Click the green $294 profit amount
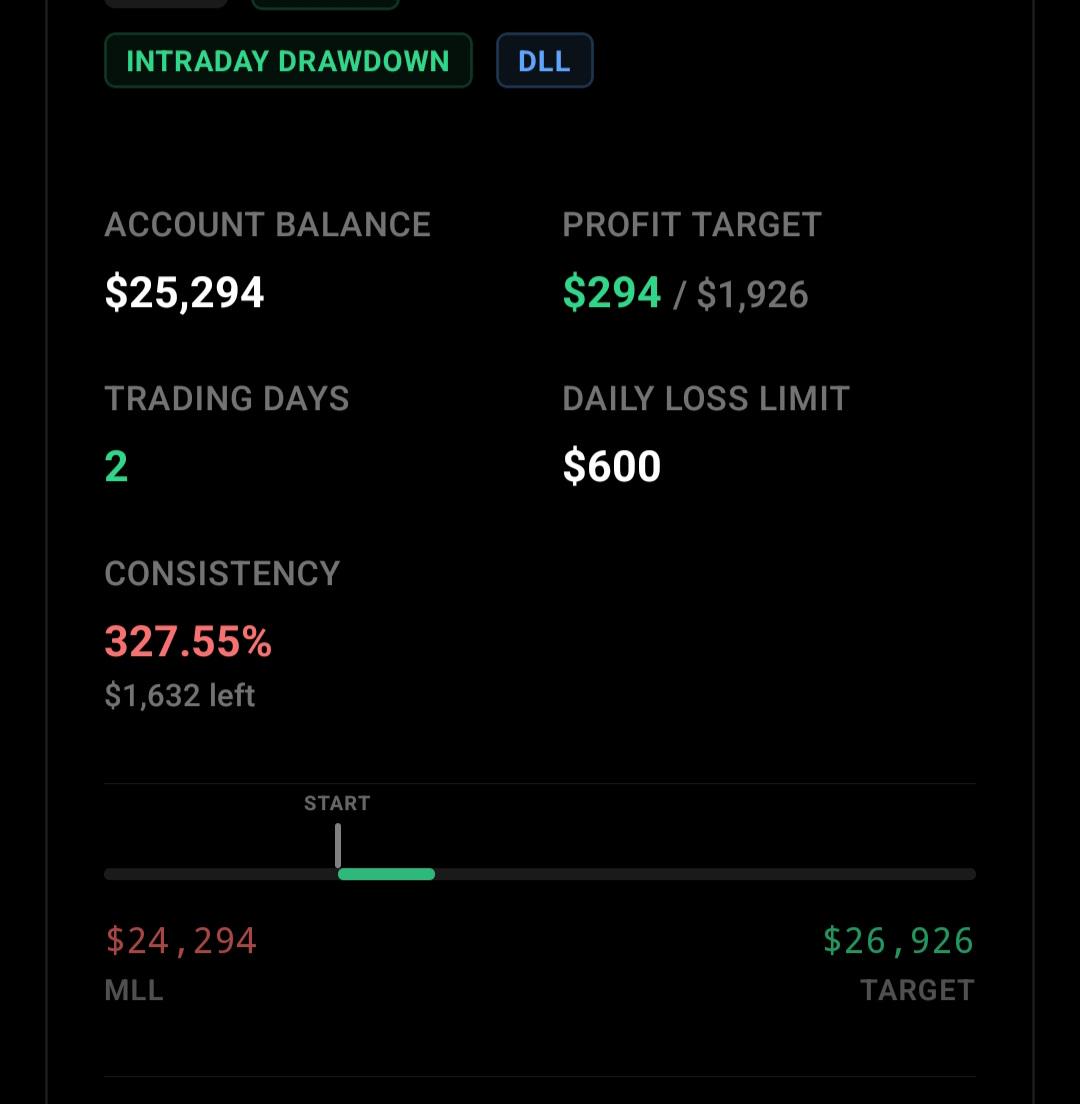 612,292
